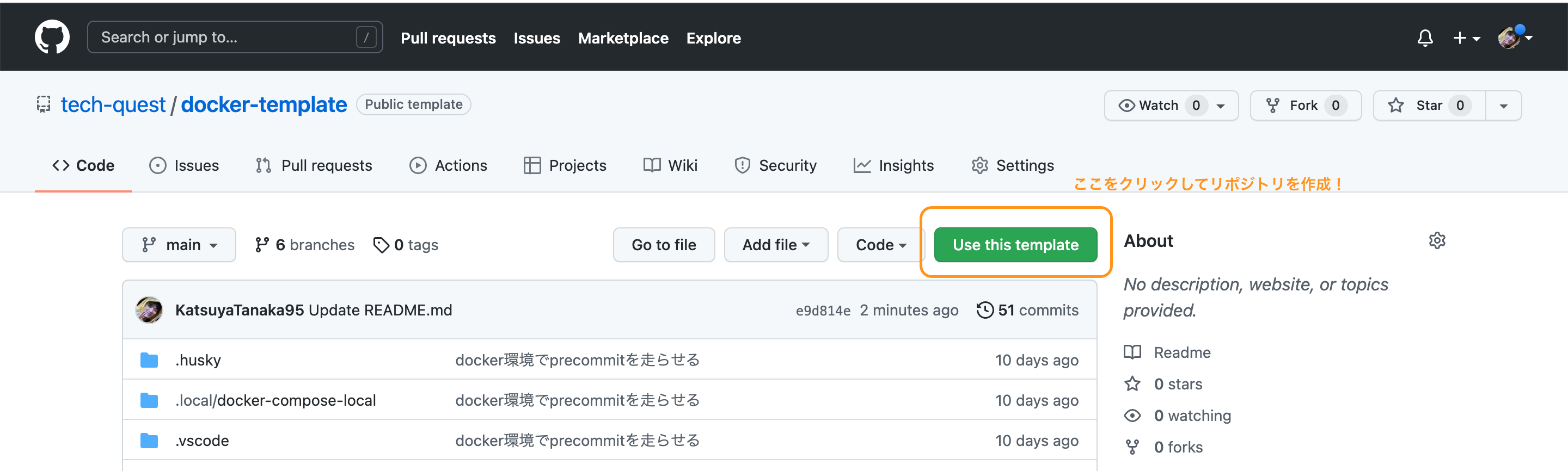This screenshot has width=1568, height=471.
Task: Switch to the repository Pull requests tab
Action: [x=314, y=165]
